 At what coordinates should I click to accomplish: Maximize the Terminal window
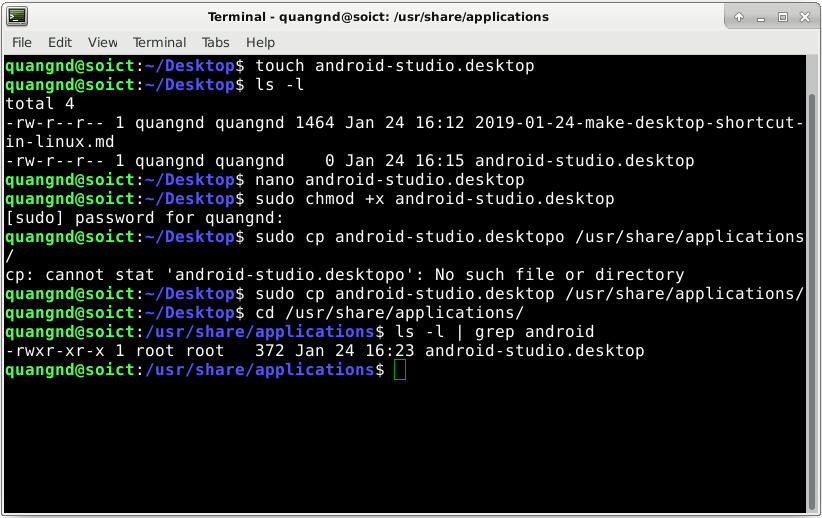[x=783, y=17]
